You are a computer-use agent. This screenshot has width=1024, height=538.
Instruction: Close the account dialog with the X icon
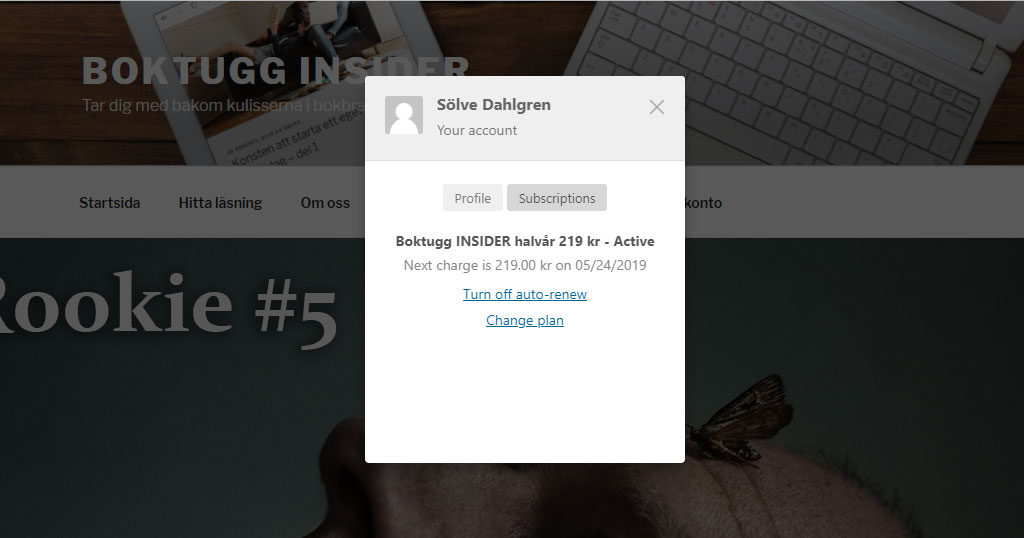coord(656,107)
